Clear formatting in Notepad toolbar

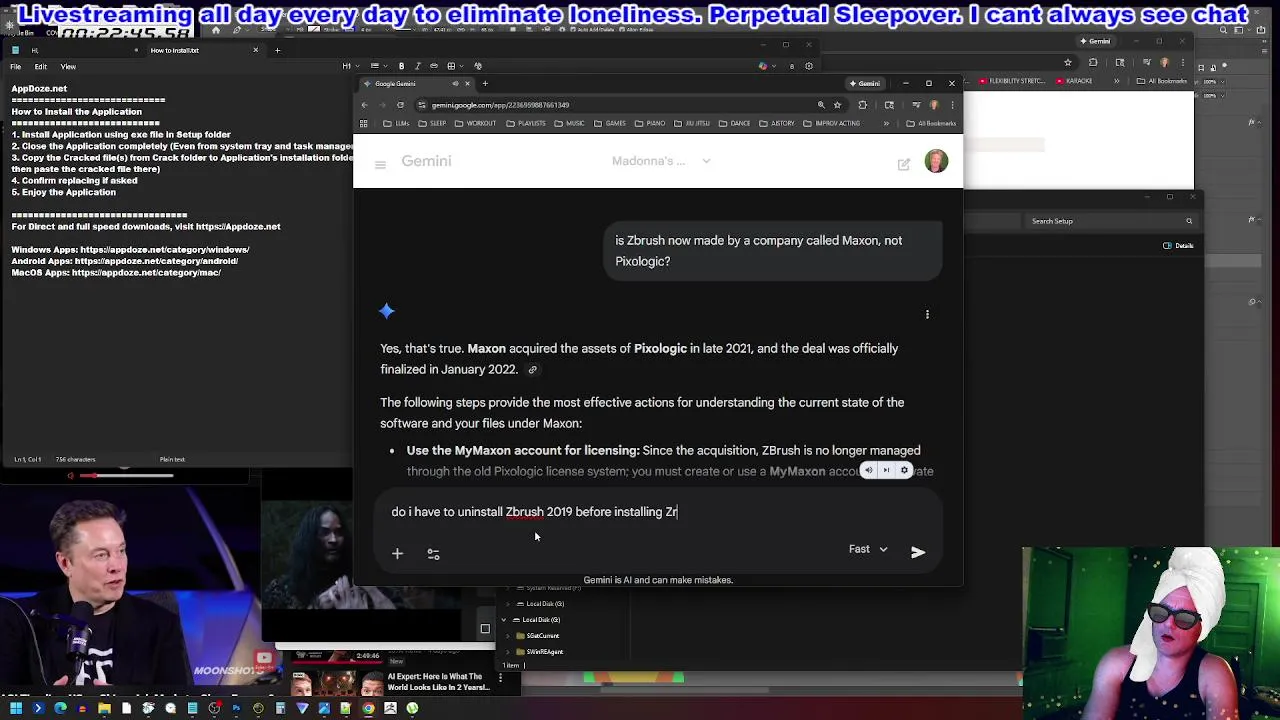478,66
